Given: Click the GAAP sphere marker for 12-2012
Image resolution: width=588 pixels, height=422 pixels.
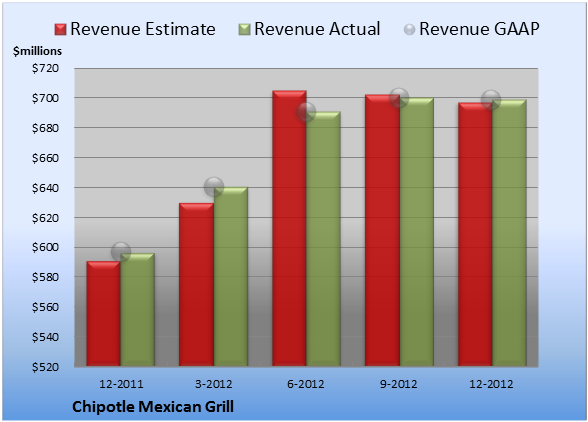Looking at the screenshot, I should [491, 100].
